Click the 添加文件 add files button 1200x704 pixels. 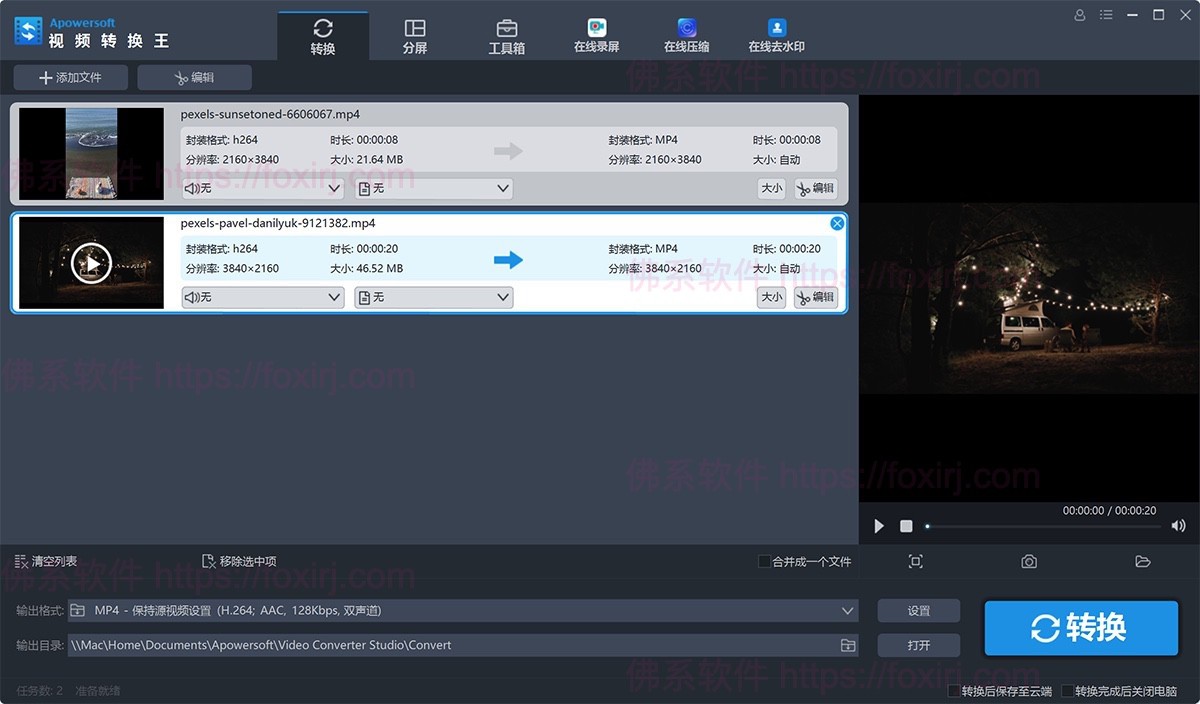pos(71,77)
